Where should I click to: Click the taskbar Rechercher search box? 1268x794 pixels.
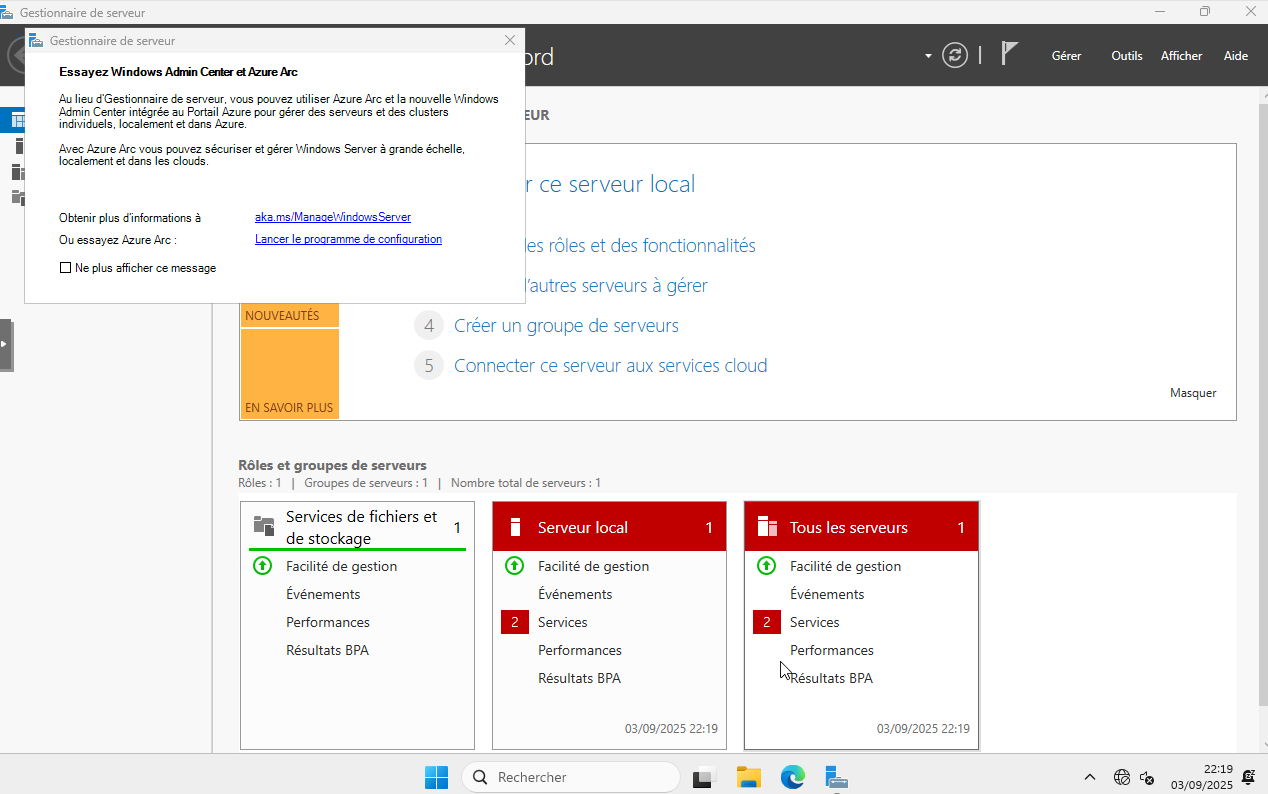pyautogui.click(x=570, y=777)
